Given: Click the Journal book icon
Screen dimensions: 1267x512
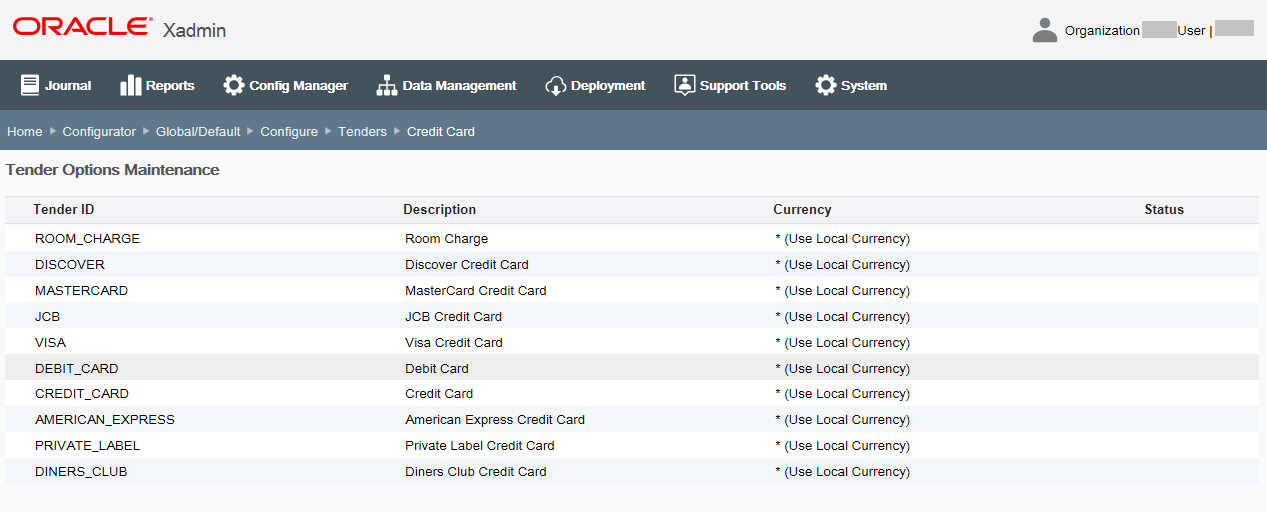Looking at the screenshot, I should [30, 85].
